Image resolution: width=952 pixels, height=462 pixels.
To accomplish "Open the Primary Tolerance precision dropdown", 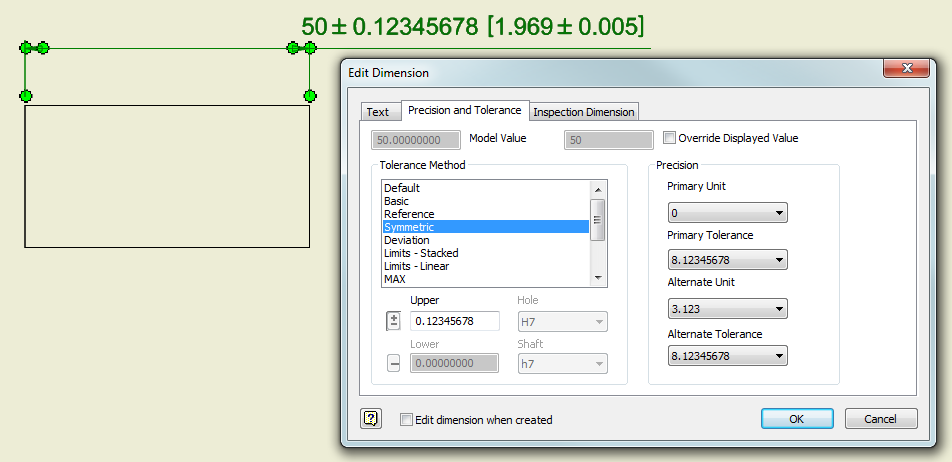I will coord(727,260).
